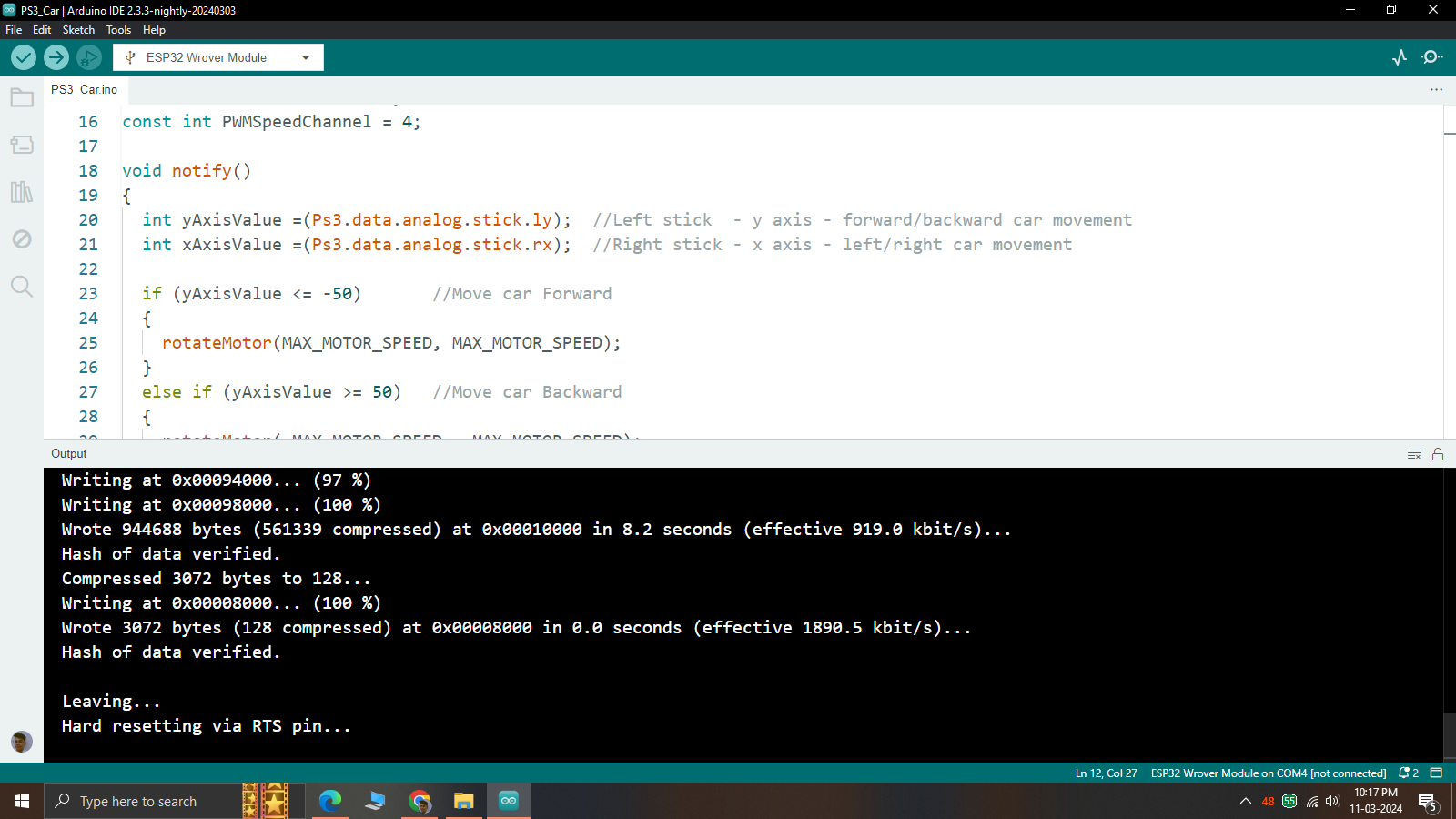Click the editor vertical scrollbar track
This screenshot has width=1456, height=819.
(x=1450, y=273)
